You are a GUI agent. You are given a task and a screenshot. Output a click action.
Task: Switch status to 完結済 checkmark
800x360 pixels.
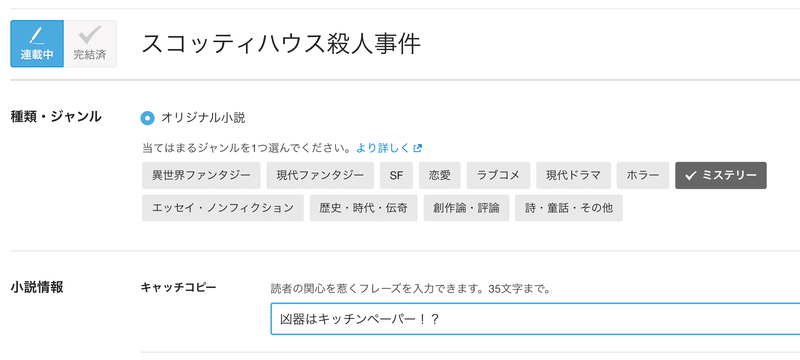click(90, 44)
